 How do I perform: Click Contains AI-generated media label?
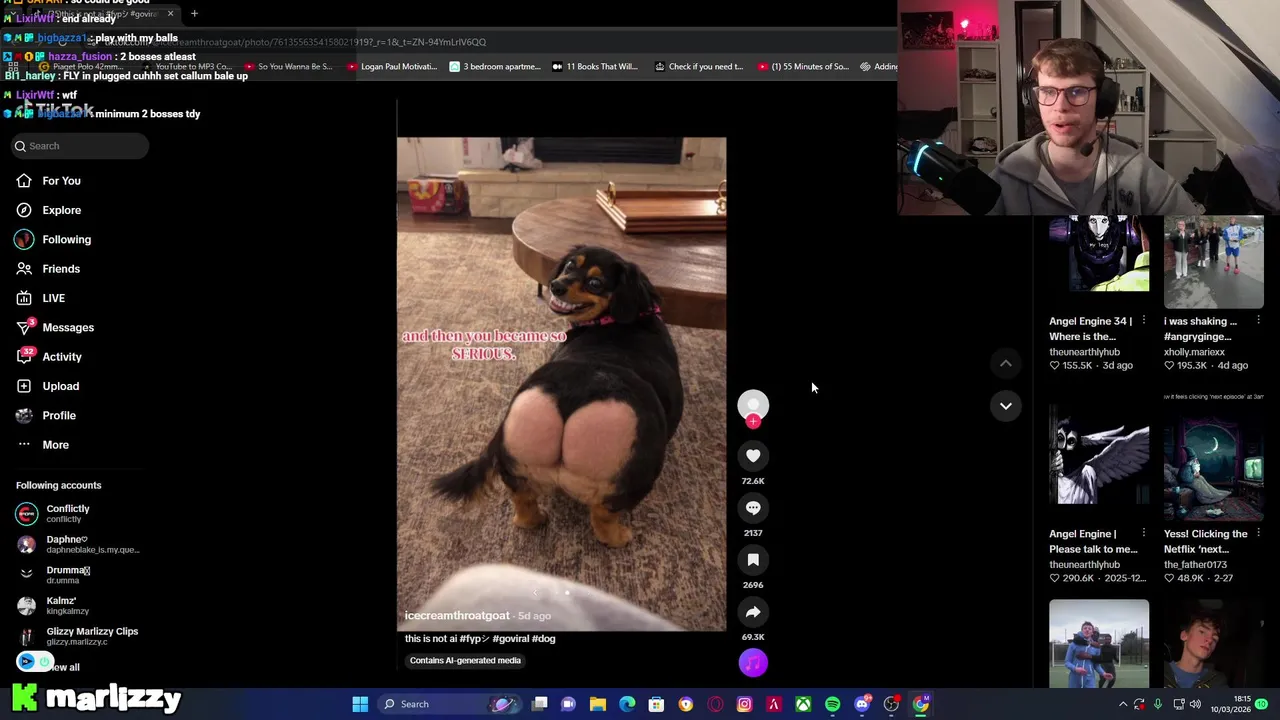pyautogui.click(x=465, y=661)
